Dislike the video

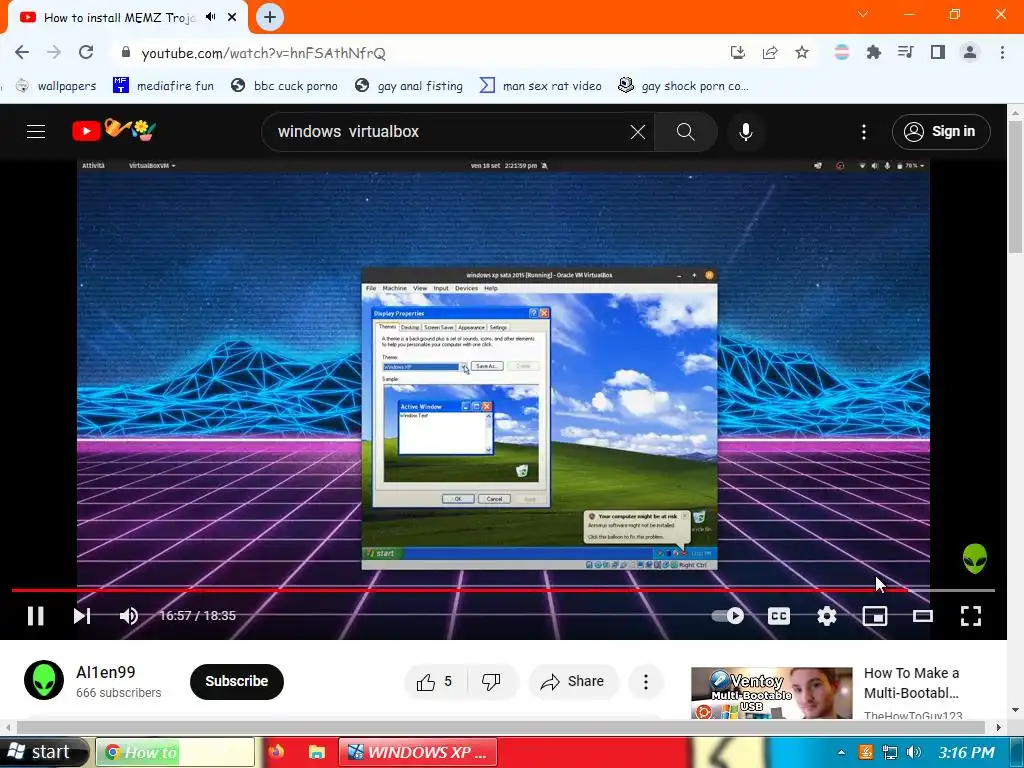(491, 682)
